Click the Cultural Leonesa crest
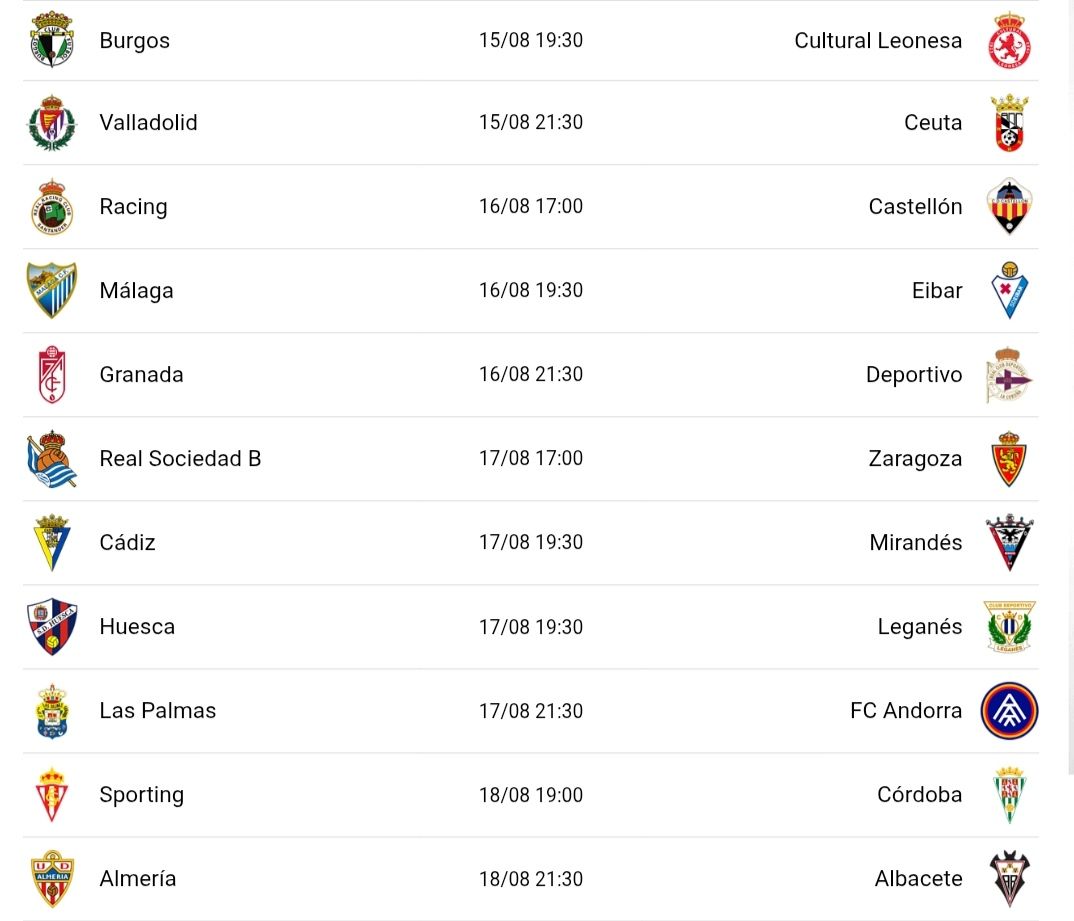Viewport: 1074px width, 921px height. (x=1010, y=40)
